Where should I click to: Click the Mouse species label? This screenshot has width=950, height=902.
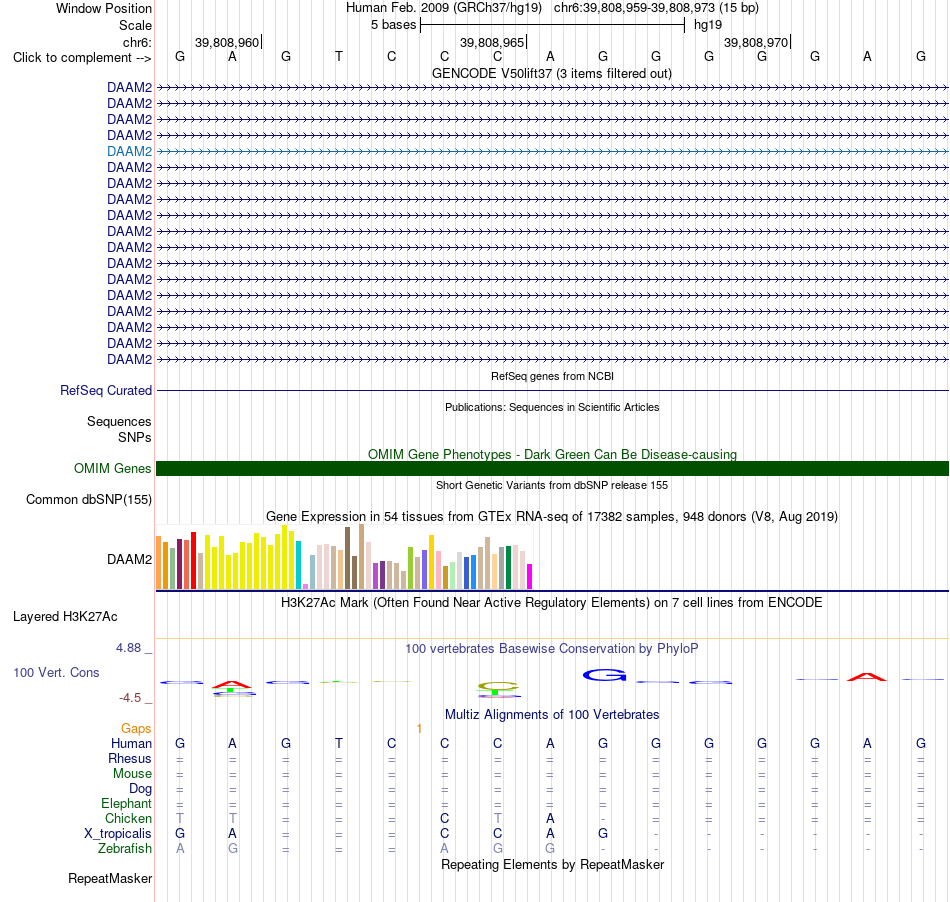(x=132, y=774)
